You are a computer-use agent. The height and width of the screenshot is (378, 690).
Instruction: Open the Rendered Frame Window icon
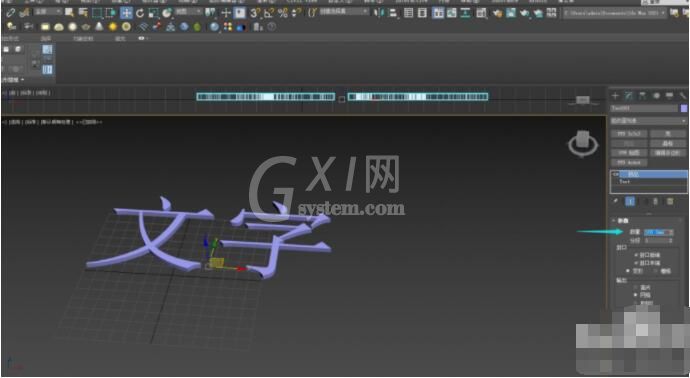[x=511, y=13]
